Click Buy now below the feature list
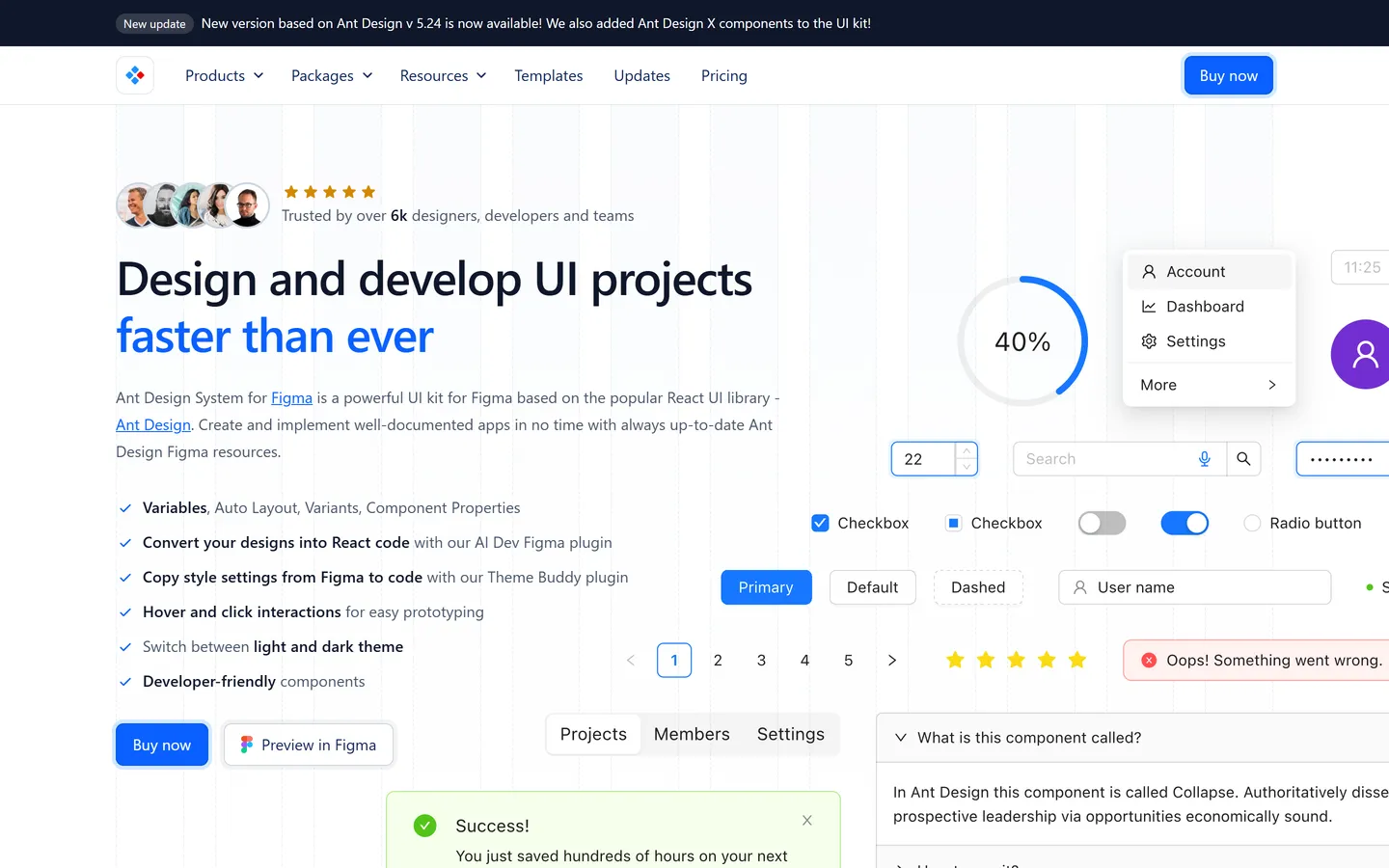1389x868 pixels. [x=162, y=745]
